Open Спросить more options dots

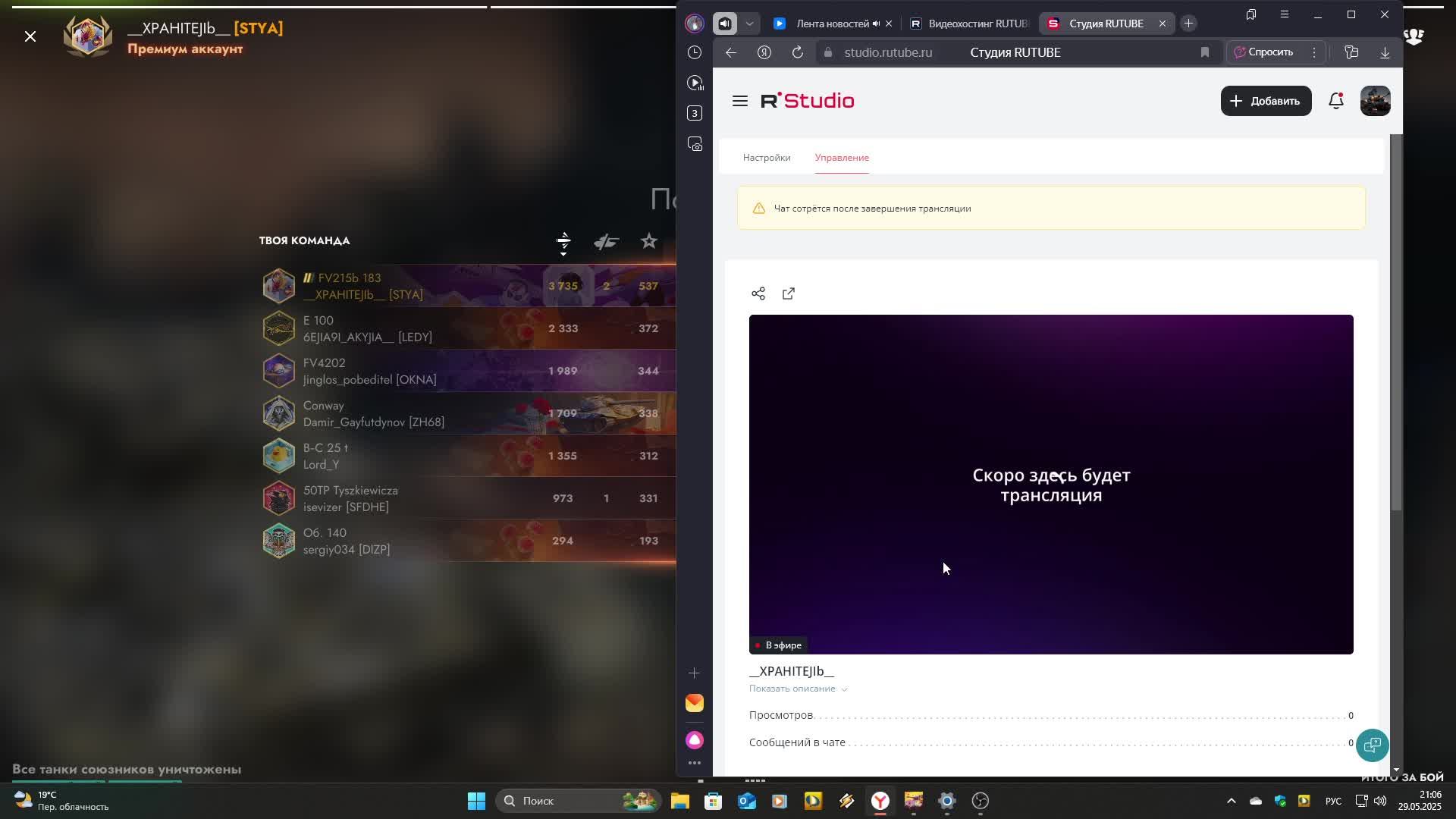click(1314, 52)
